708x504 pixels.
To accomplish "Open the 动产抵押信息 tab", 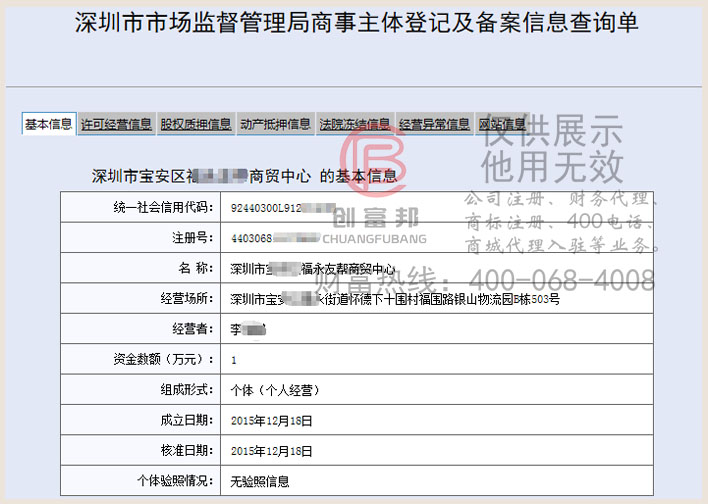I will tap(275, 124).
